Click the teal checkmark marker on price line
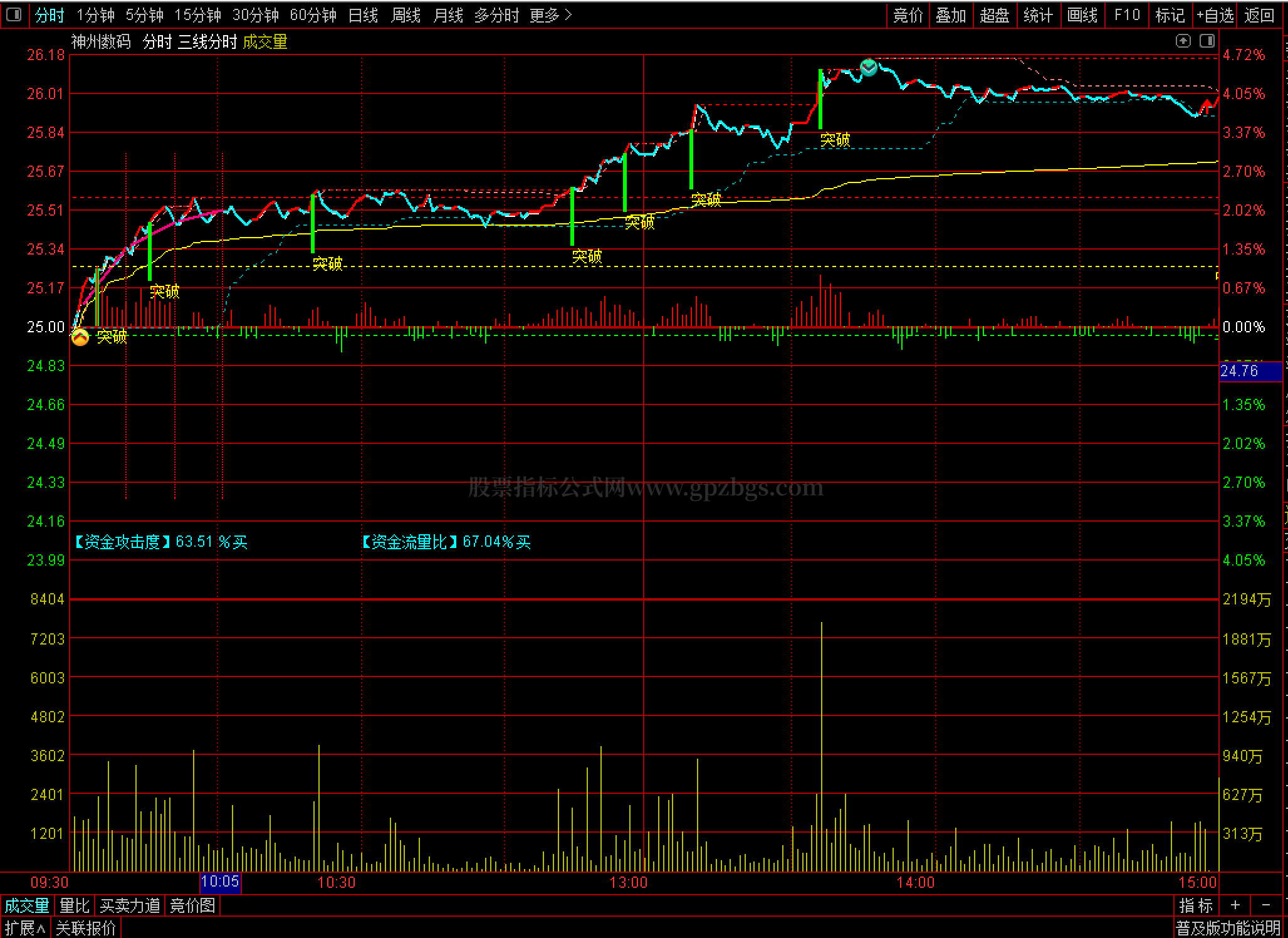 (869, 67)
